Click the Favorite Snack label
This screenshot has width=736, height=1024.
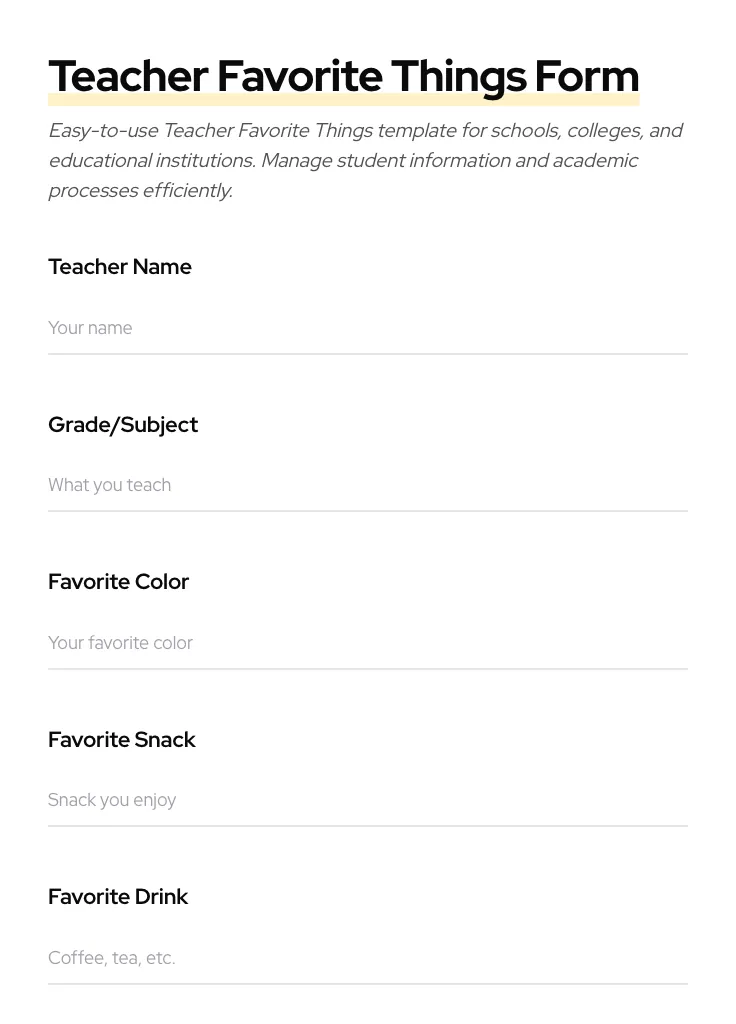point(122,740)
